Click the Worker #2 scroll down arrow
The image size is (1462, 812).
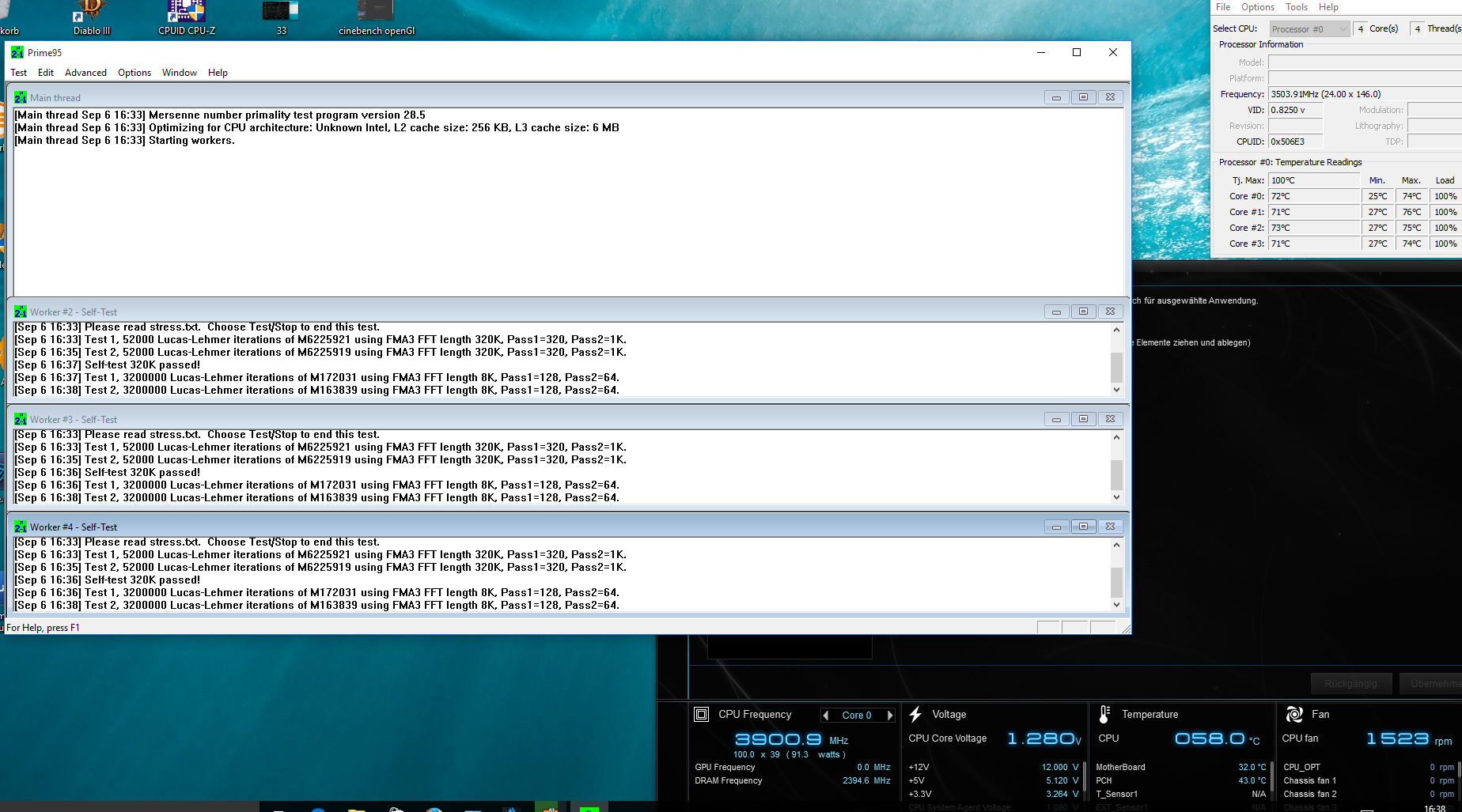(1116, 390)
